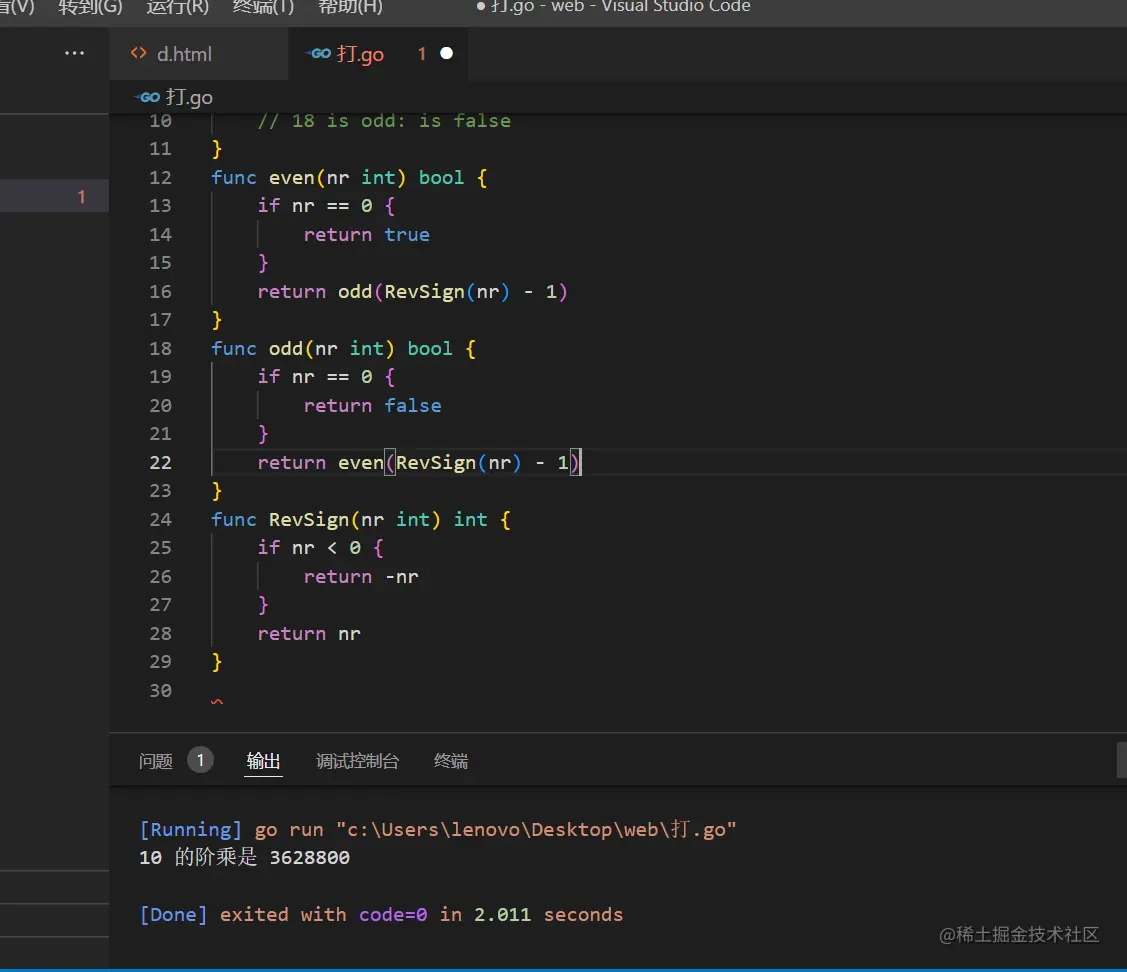Open the 转到(G) menu
Screen dimensions: 1127x972
click(90, 7)
